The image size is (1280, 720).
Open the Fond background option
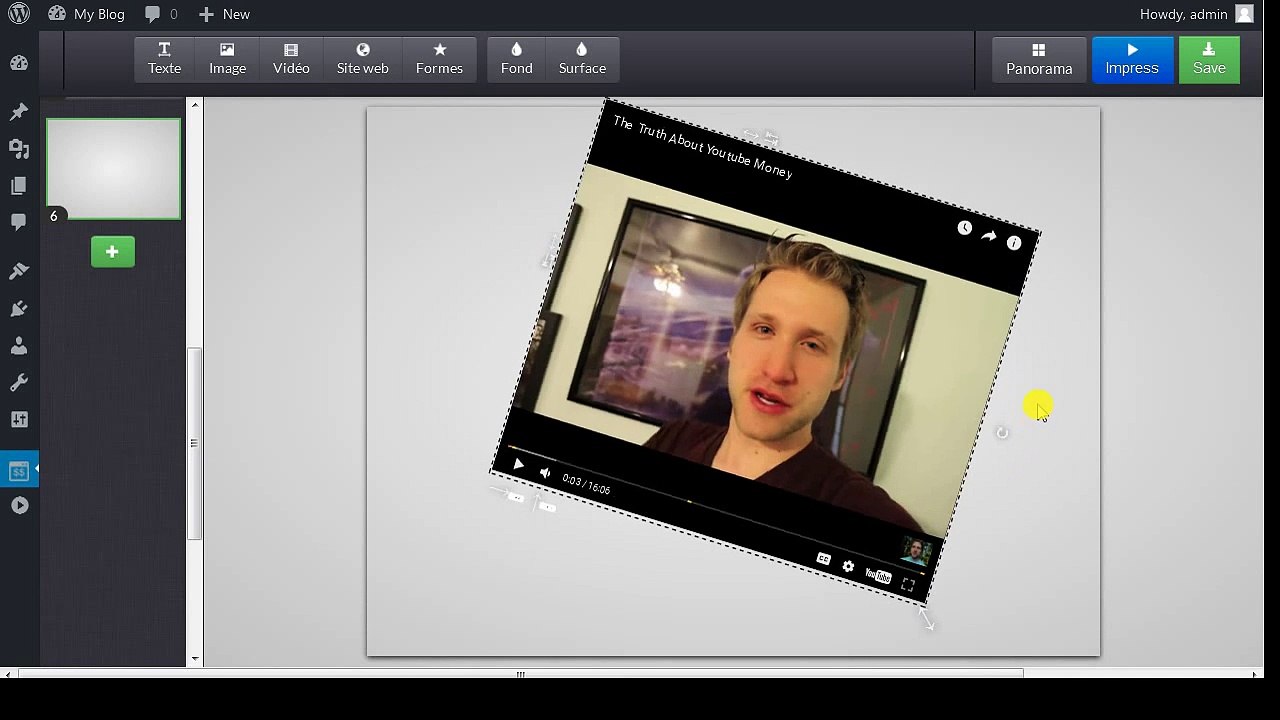pyautogui.click(x=516, y=59)
